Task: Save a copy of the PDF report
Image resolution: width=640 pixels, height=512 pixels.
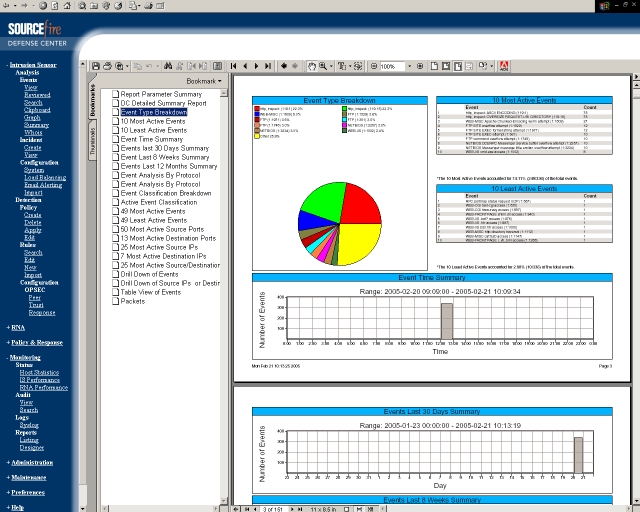Action: (x=96, y=66)
